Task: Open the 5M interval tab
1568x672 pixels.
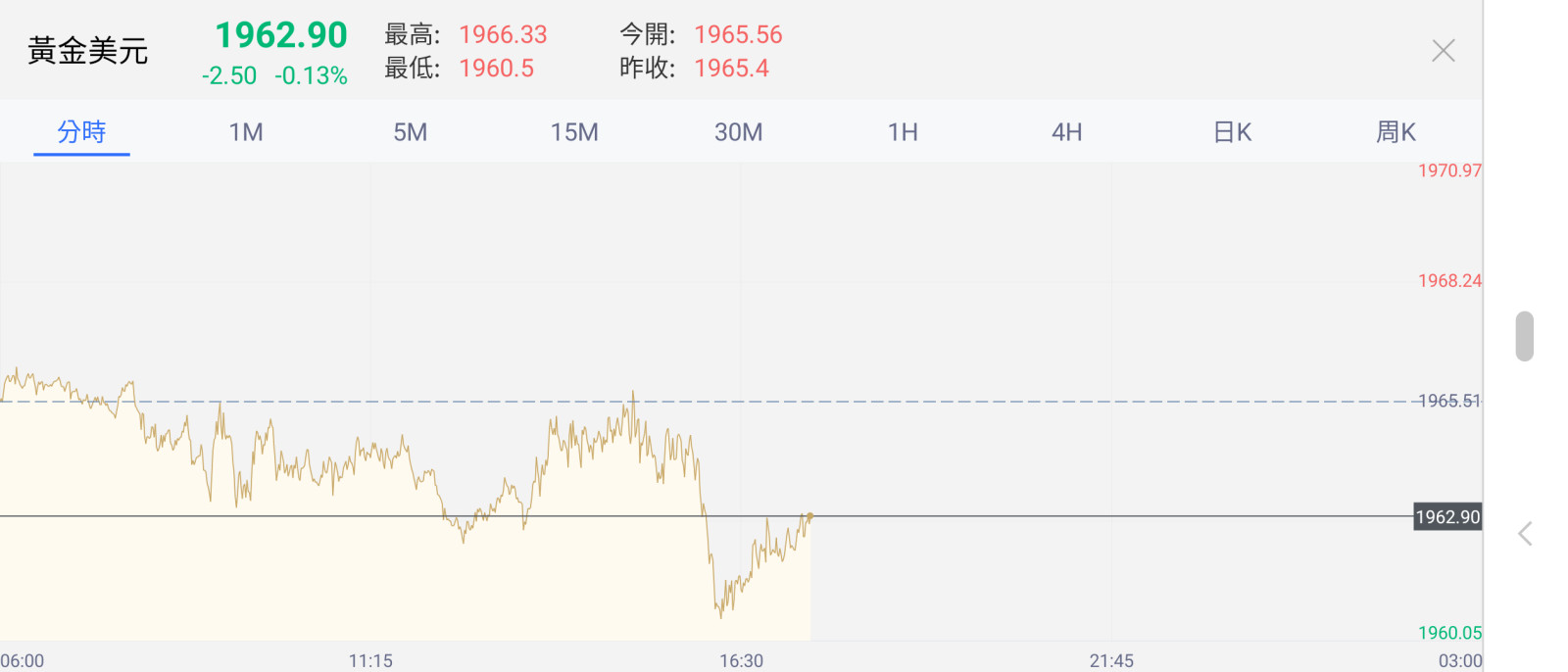Action: point(411,132)
